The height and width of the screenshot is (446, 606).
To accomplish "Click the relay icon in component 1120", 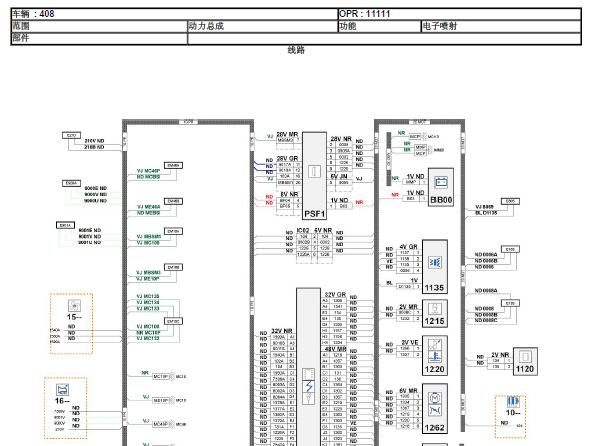I will click(x=525, y=356).
